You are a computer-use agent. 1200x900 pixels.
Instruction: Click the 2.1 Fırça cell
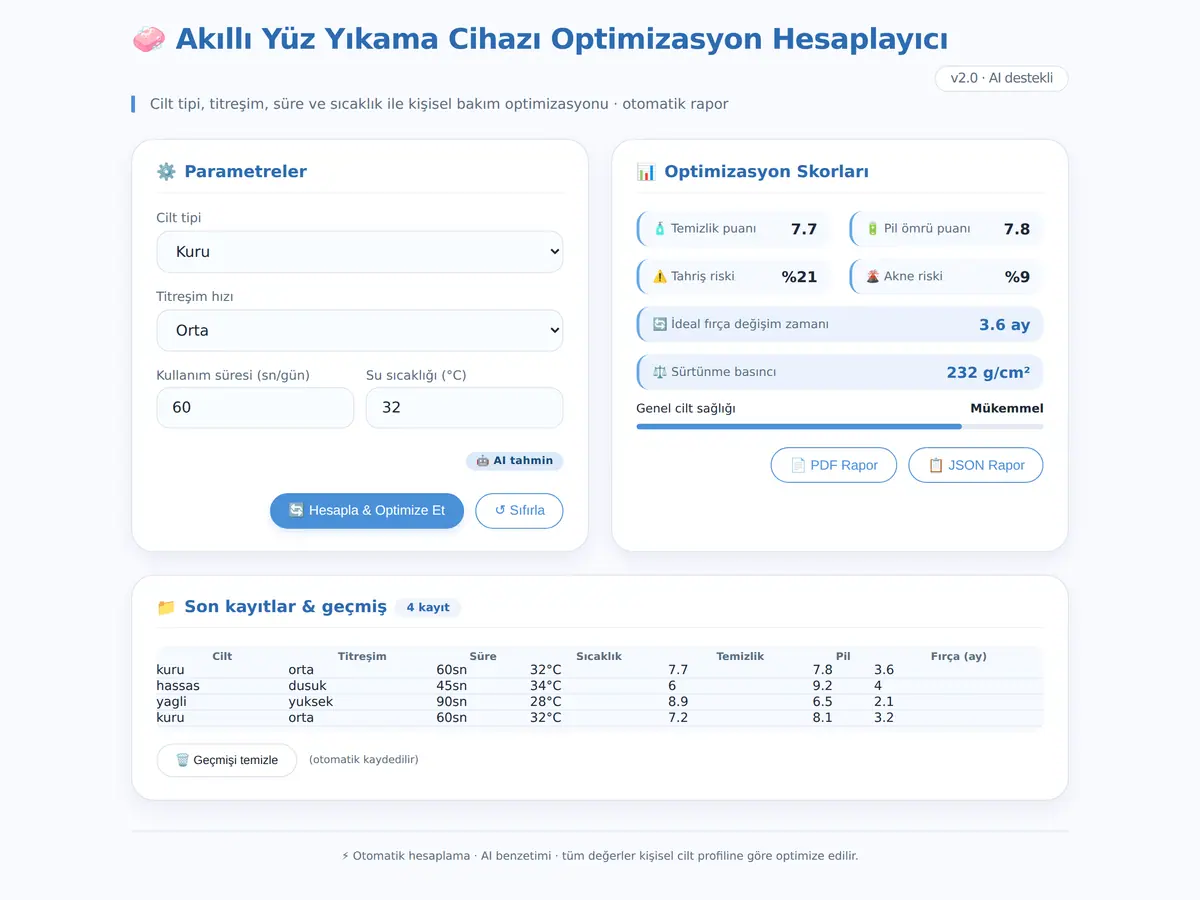(884, 702)
